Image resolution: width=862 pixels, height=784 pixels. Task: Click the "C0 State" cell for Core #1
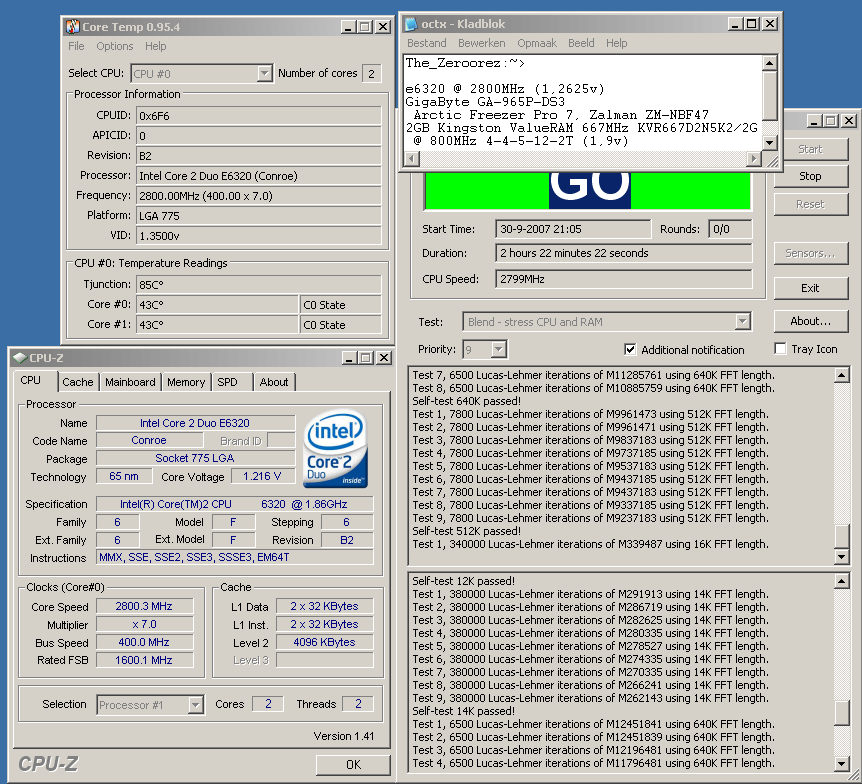341,325
